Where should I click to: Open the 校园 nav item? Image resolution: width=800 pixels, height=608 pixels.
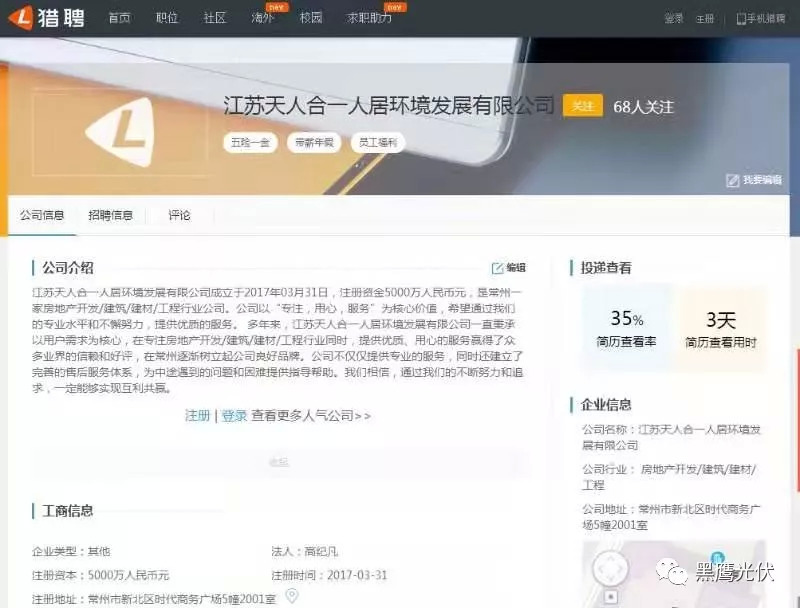point(311,18)
